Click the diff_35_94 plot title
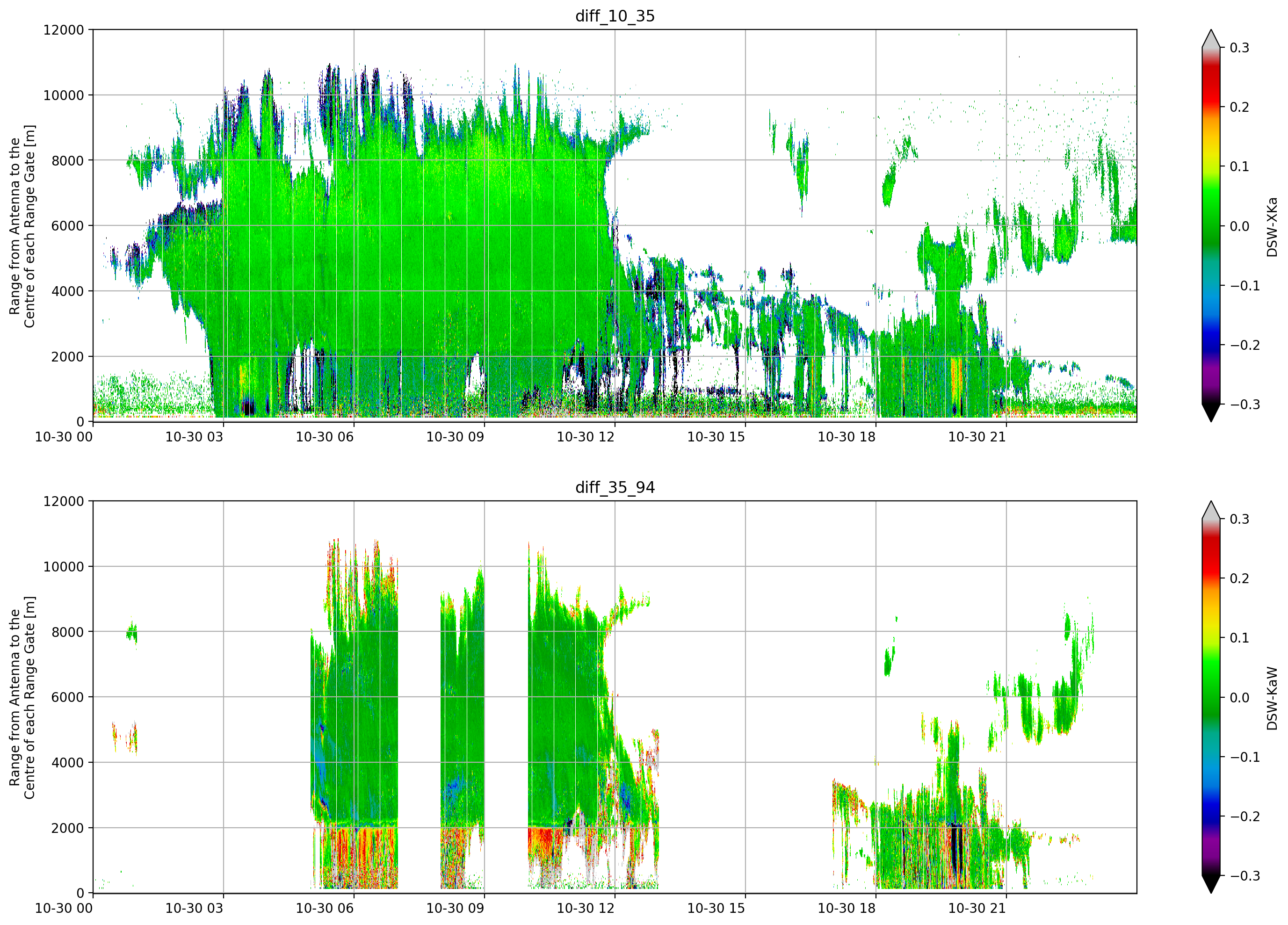This screenshot has width=1288, height=925. click(x=615, y=487)
